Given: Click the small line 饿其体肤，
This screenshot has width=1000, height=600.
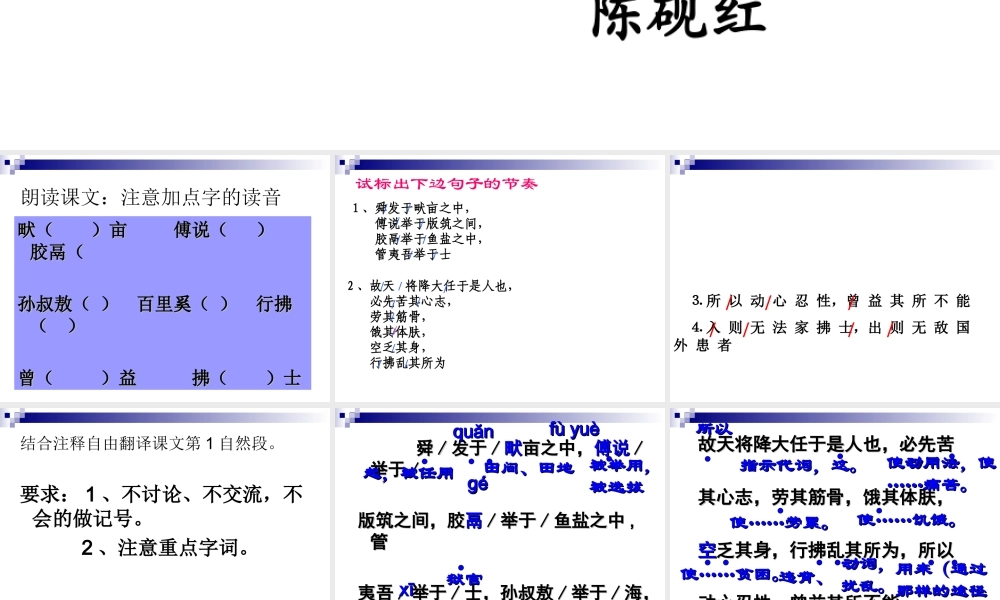Looking at the screenshot, I should coord(399,332).
